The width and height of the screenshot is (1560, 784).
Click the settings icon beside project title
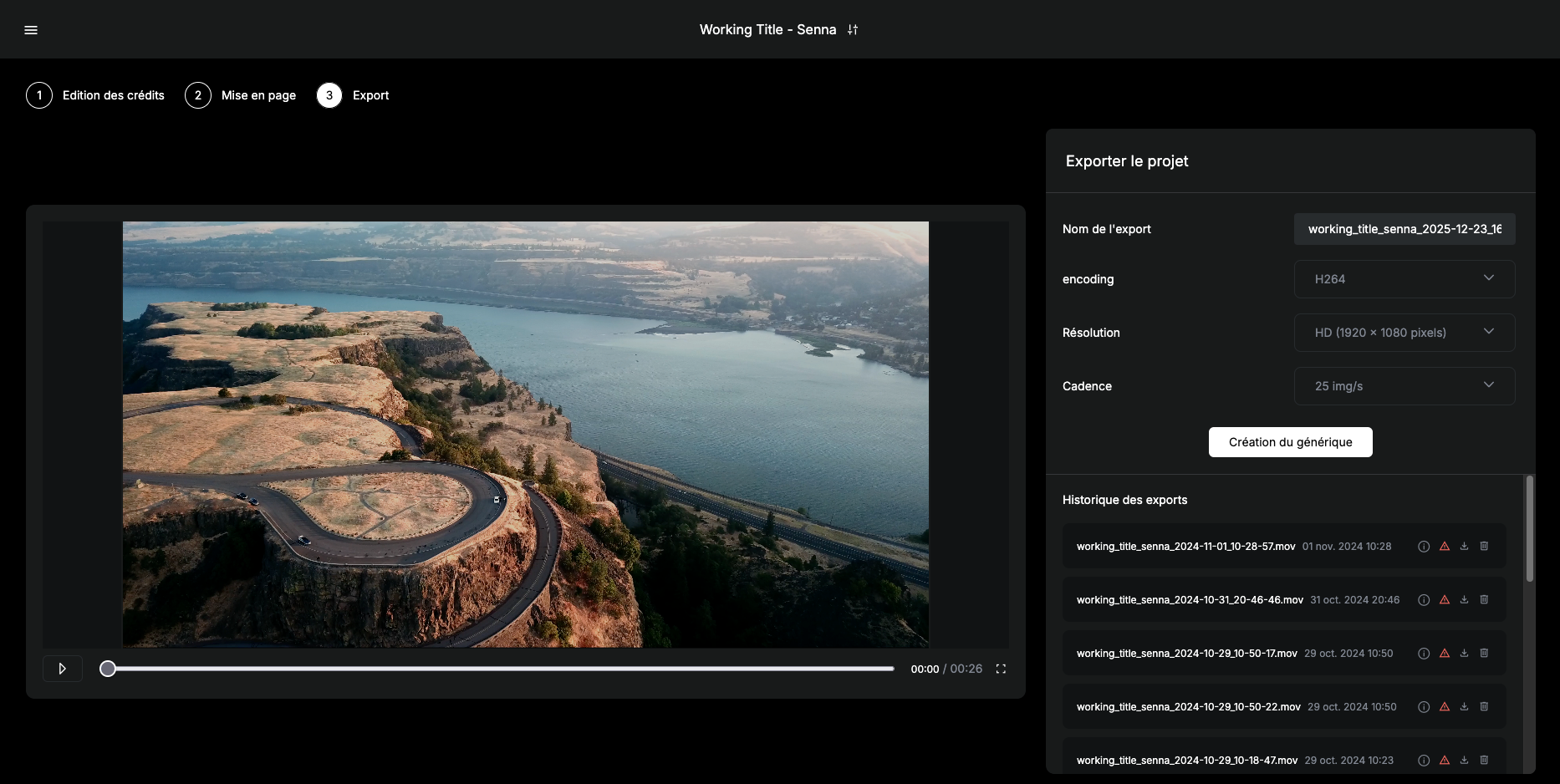[853, 30]
